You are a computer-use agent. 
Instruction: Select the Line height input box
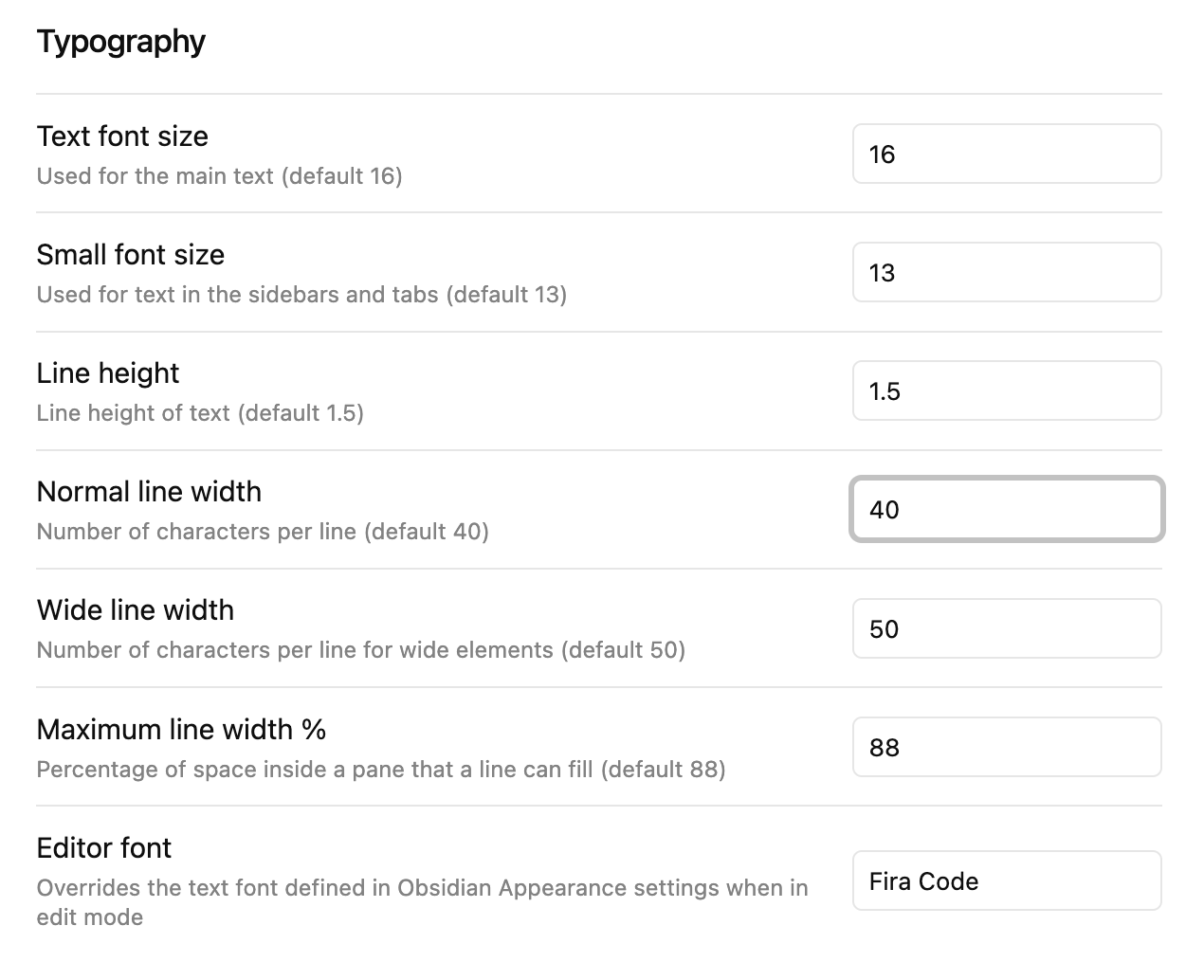point(1006,390)
